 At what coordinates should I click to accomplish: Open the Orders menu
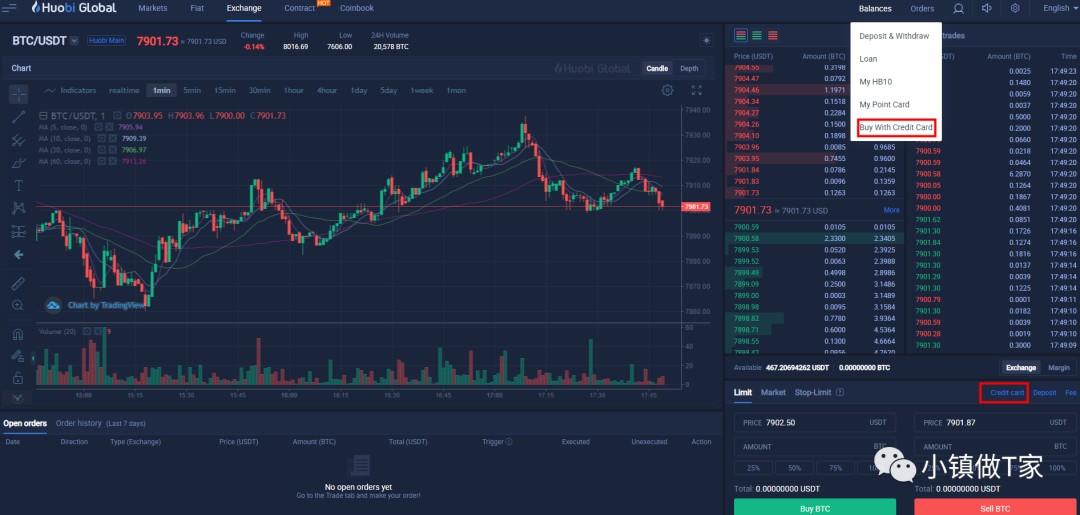922,8
